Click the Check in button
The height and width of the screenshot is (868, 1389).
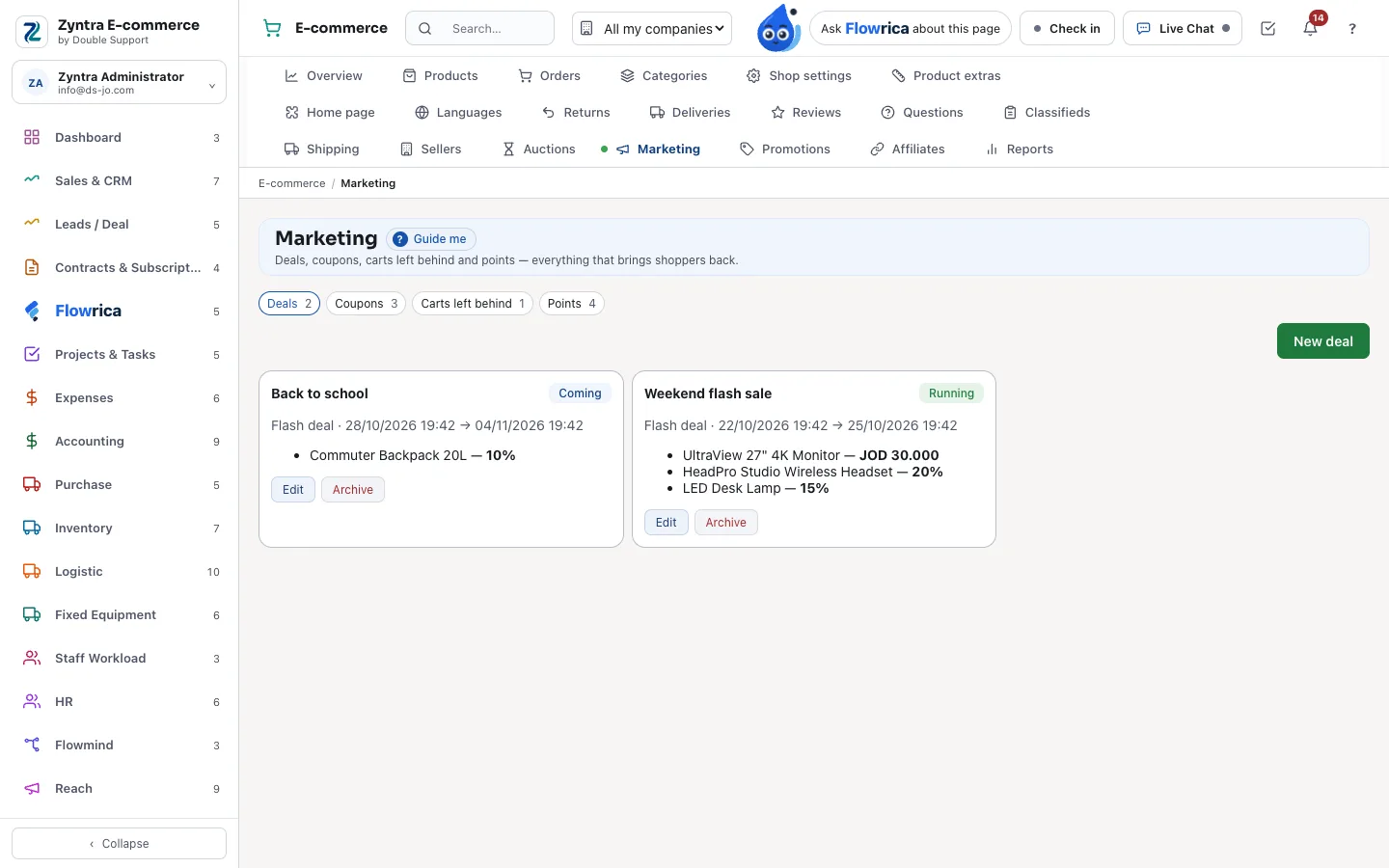point(1067,28)
